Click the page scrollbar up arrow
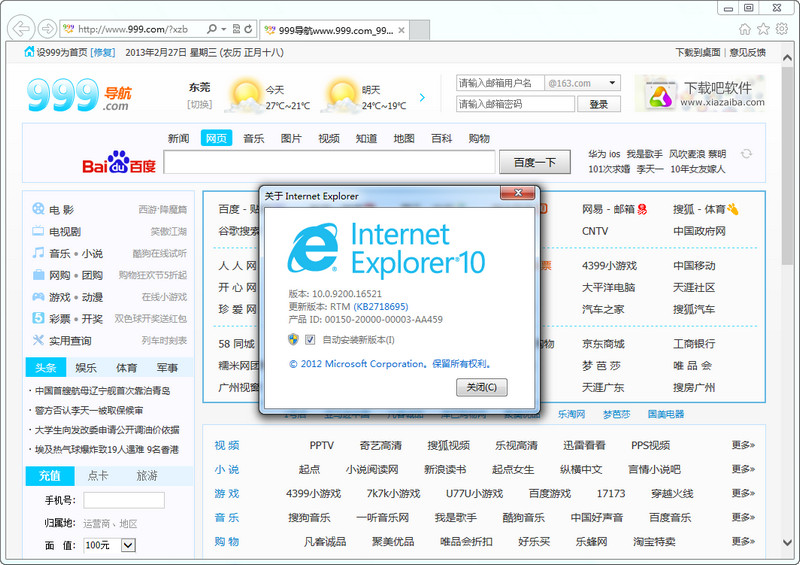The image size is (800, 565). 787,58
